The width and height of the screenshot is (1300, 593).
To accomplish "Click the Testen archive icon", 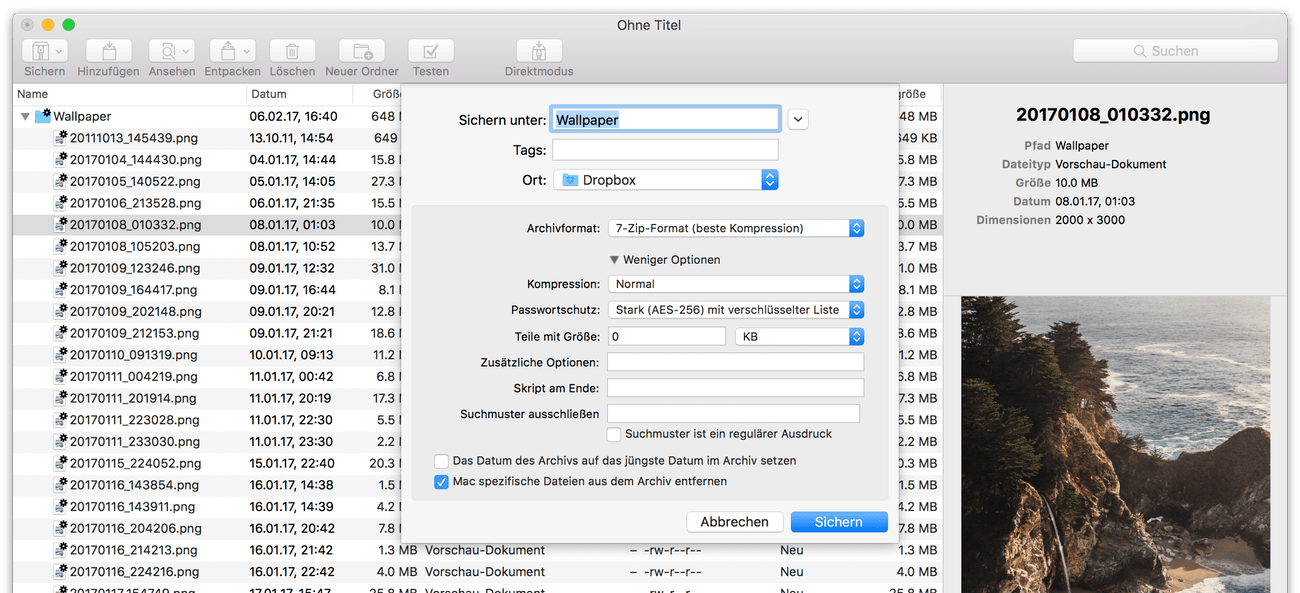I will 431,51.
